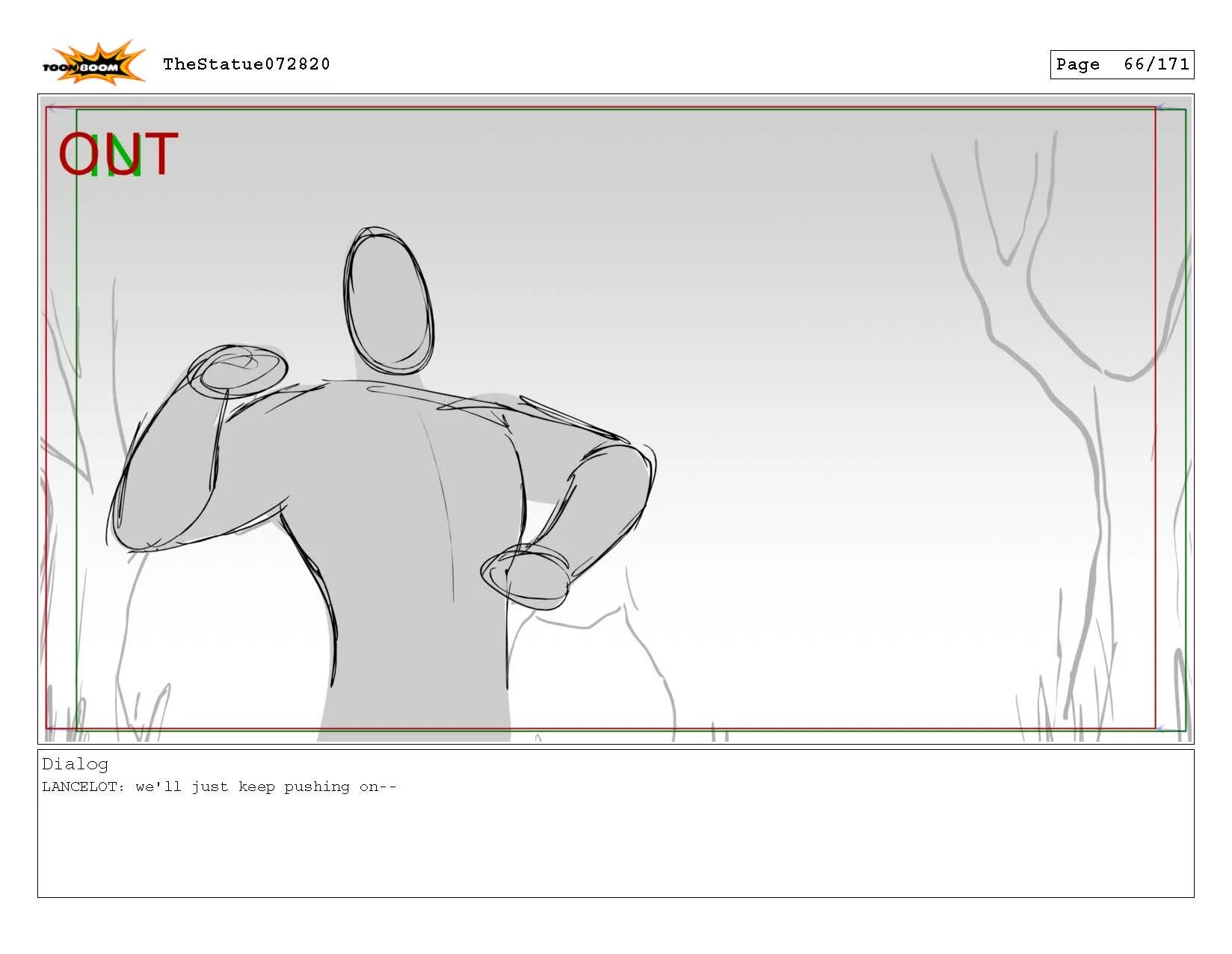
Task: Click the LANCELOT dialog line text
Action: (x=221, y=786)
